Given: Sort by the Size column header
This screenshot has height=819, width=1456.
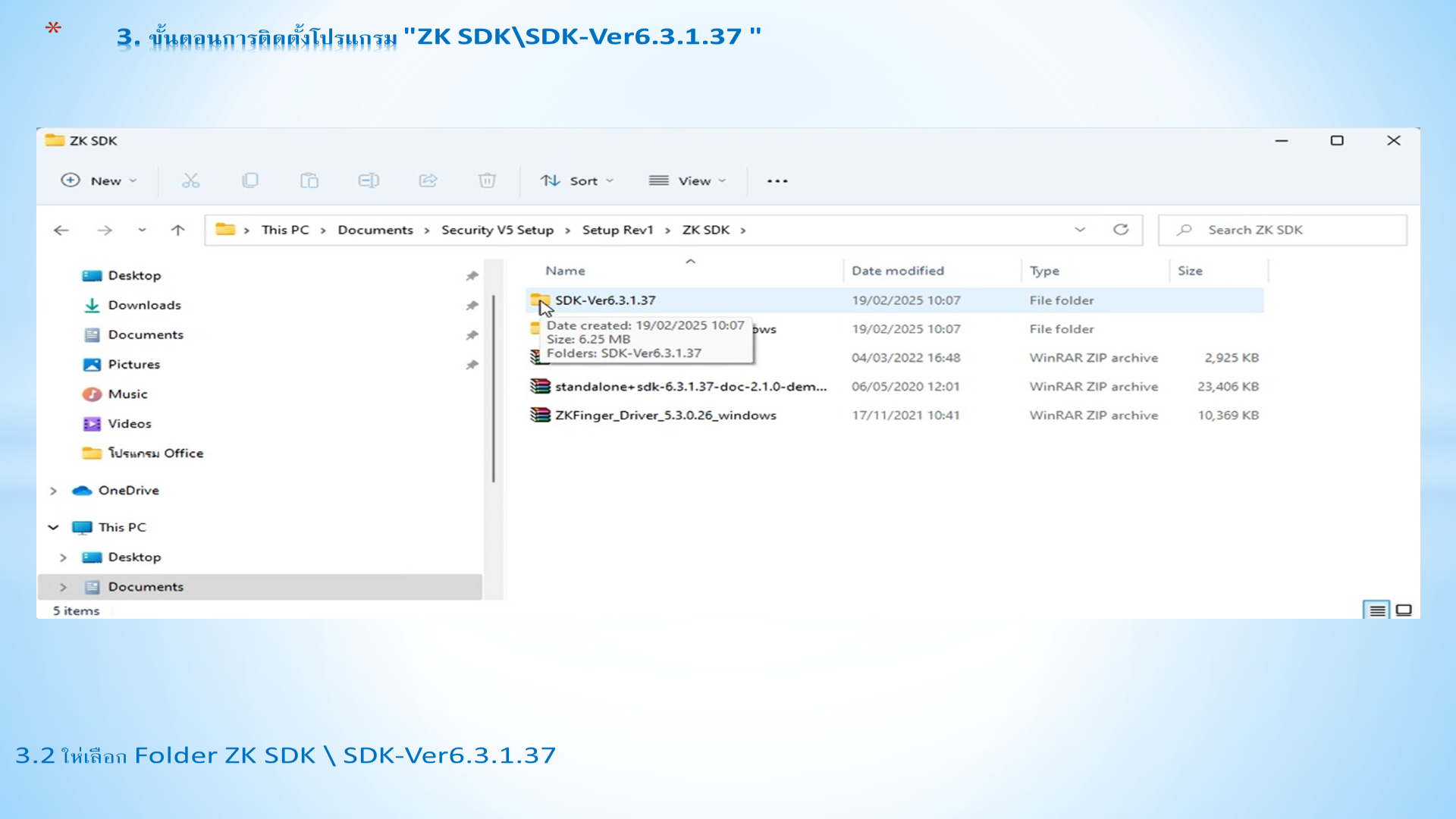Looking at the screenshot, I should click(x=1190, y=271).
